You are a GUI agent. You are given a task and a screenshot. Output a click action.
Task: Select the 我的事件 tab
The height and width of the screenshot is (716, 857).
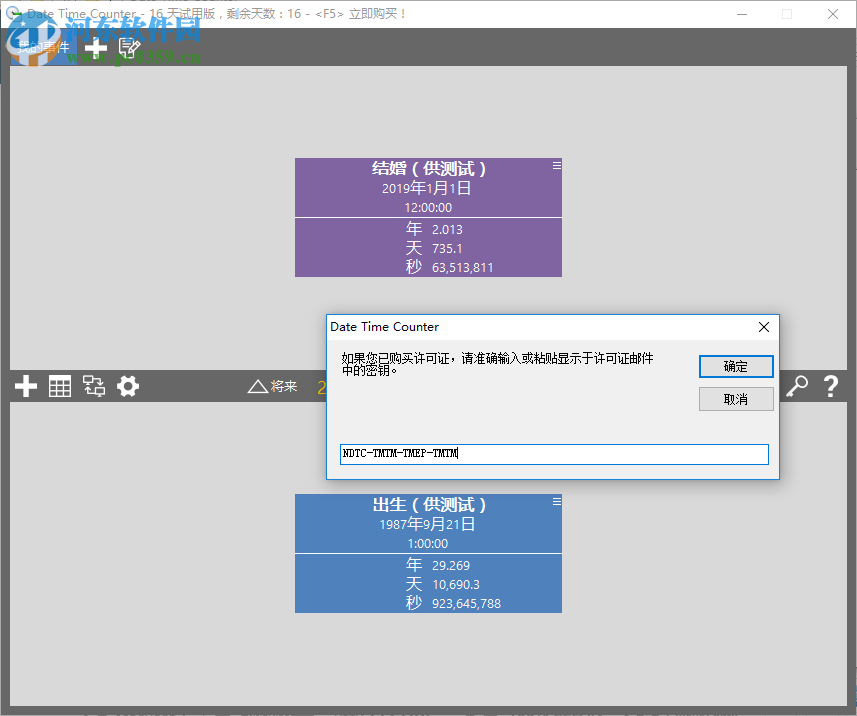click(44, 47)
